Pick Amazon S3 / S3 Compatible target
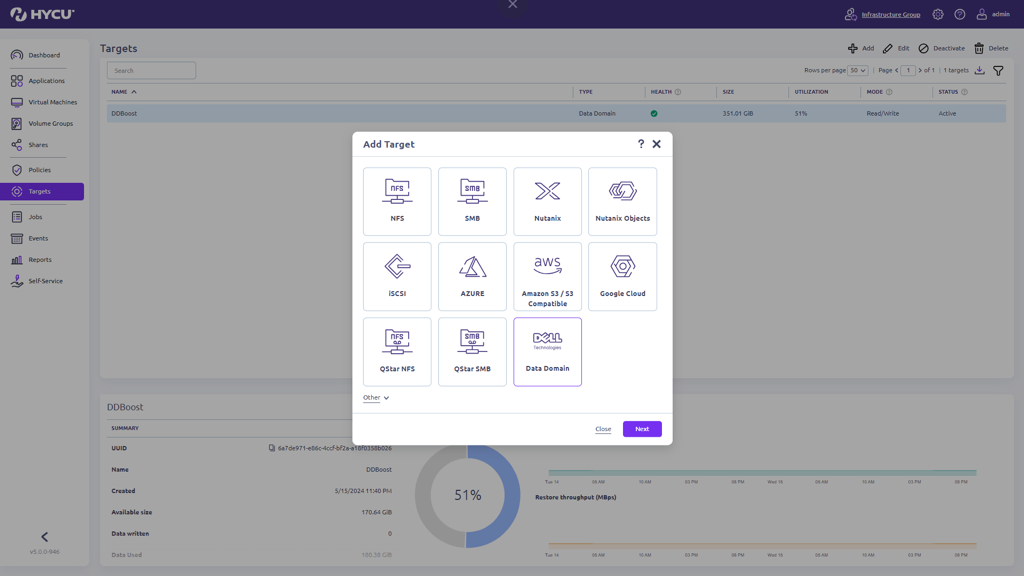 547,276
